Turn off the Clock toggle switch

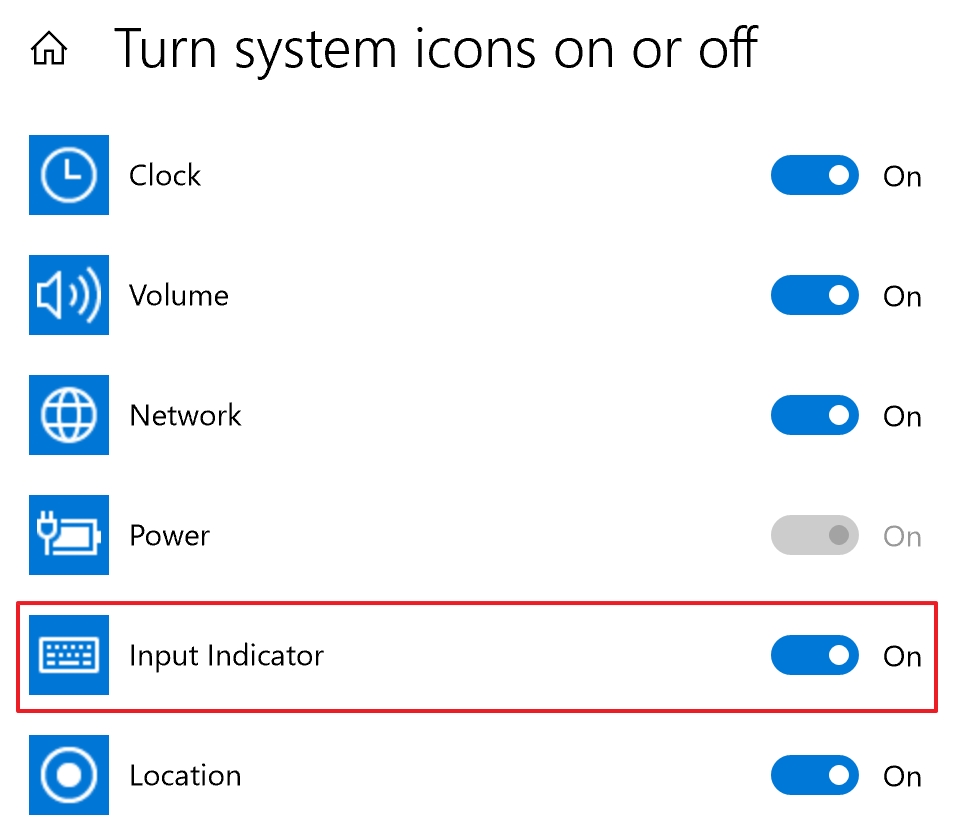(814, 176)
